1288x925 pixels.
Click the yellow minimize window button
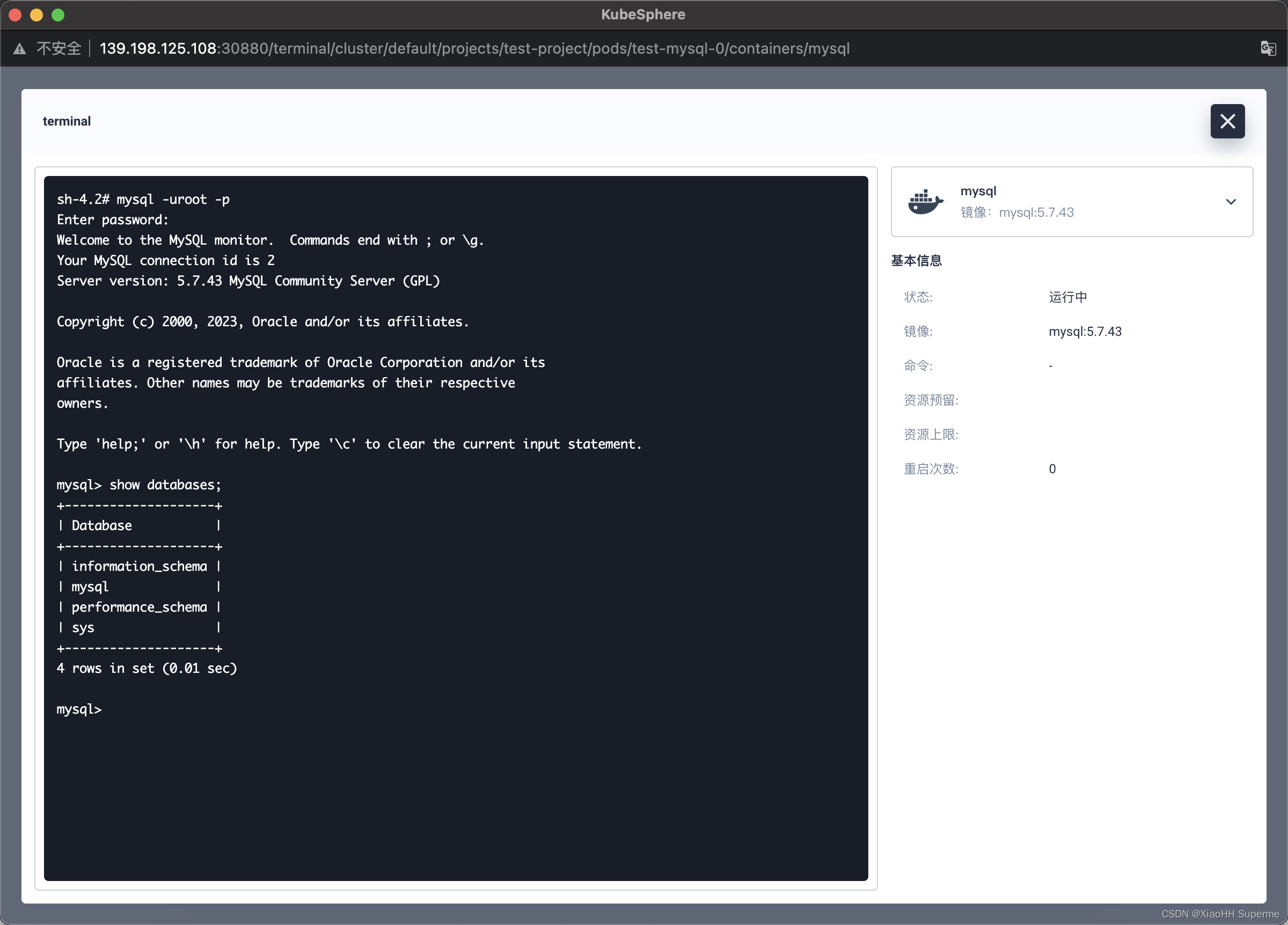(37, 15)
